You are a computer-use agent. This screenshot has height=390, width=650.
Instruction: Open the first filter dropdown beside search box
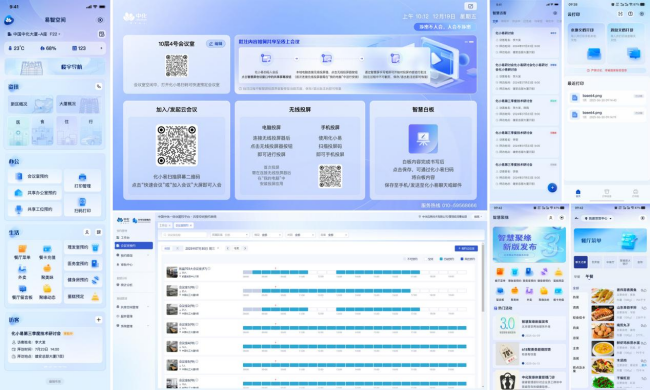tap(229, 235)
